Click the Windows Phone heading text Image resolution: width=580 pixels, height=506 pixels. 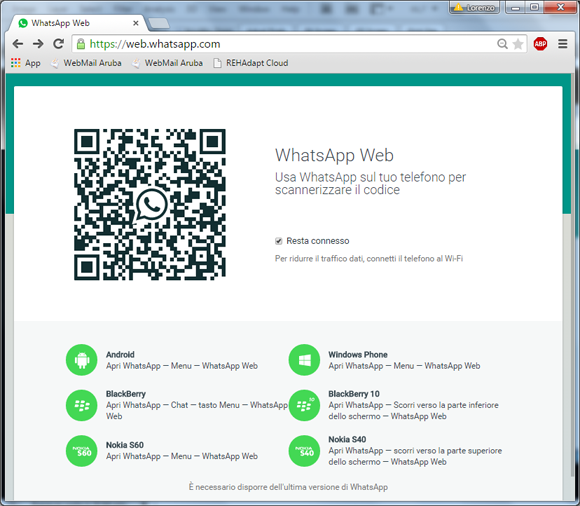[358, 354]
